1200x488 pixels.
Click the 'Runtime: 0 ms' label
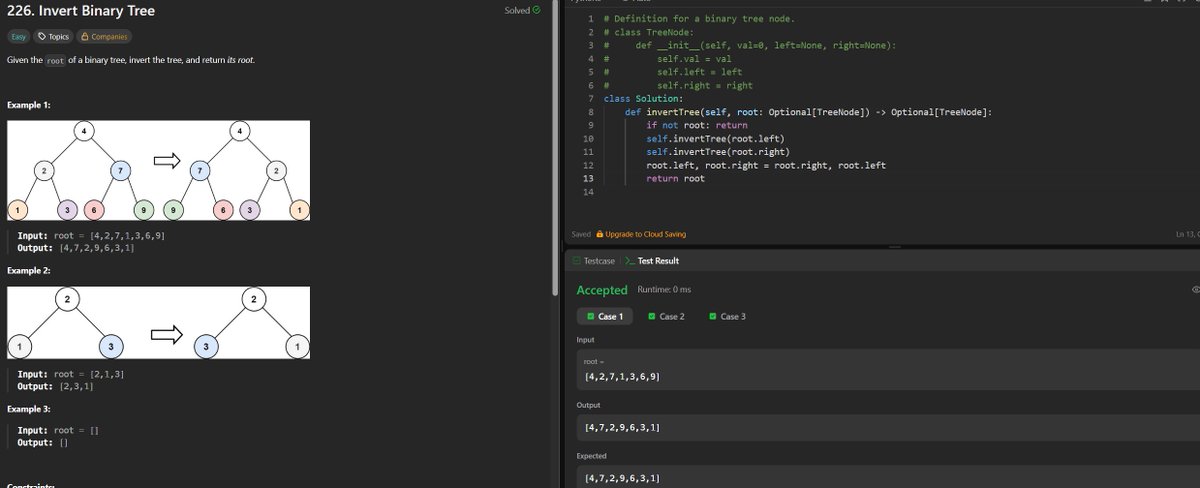pos(663,290)
